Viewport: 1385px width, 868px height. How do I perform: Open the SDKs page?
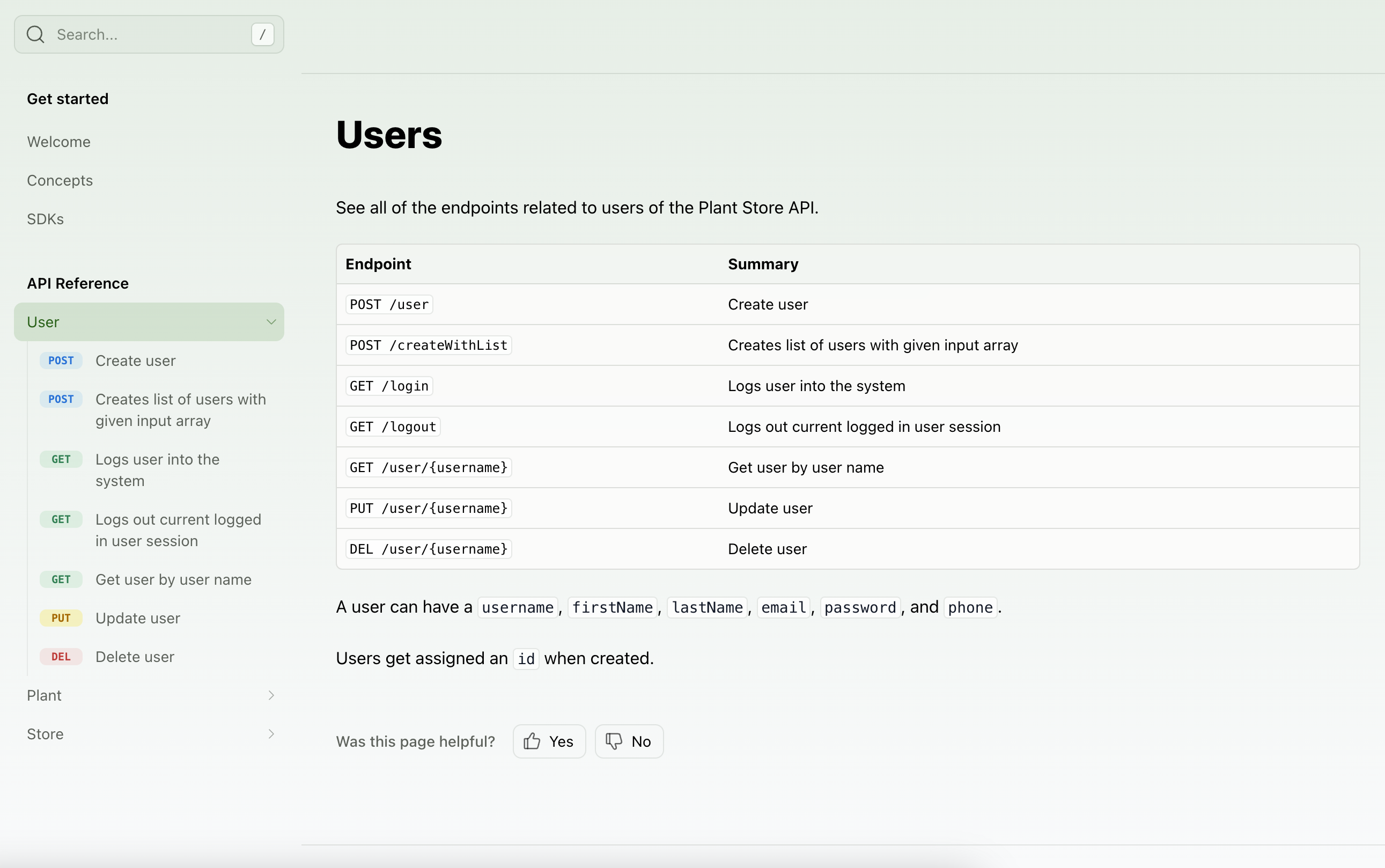[x=46, y=218]
